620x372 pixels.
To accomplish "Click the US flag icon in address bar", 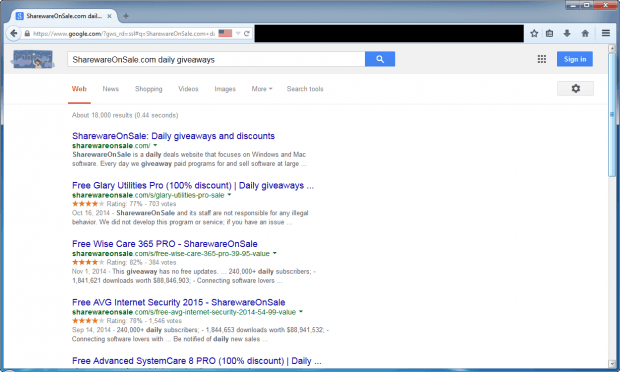I will (x=225, y=34).
